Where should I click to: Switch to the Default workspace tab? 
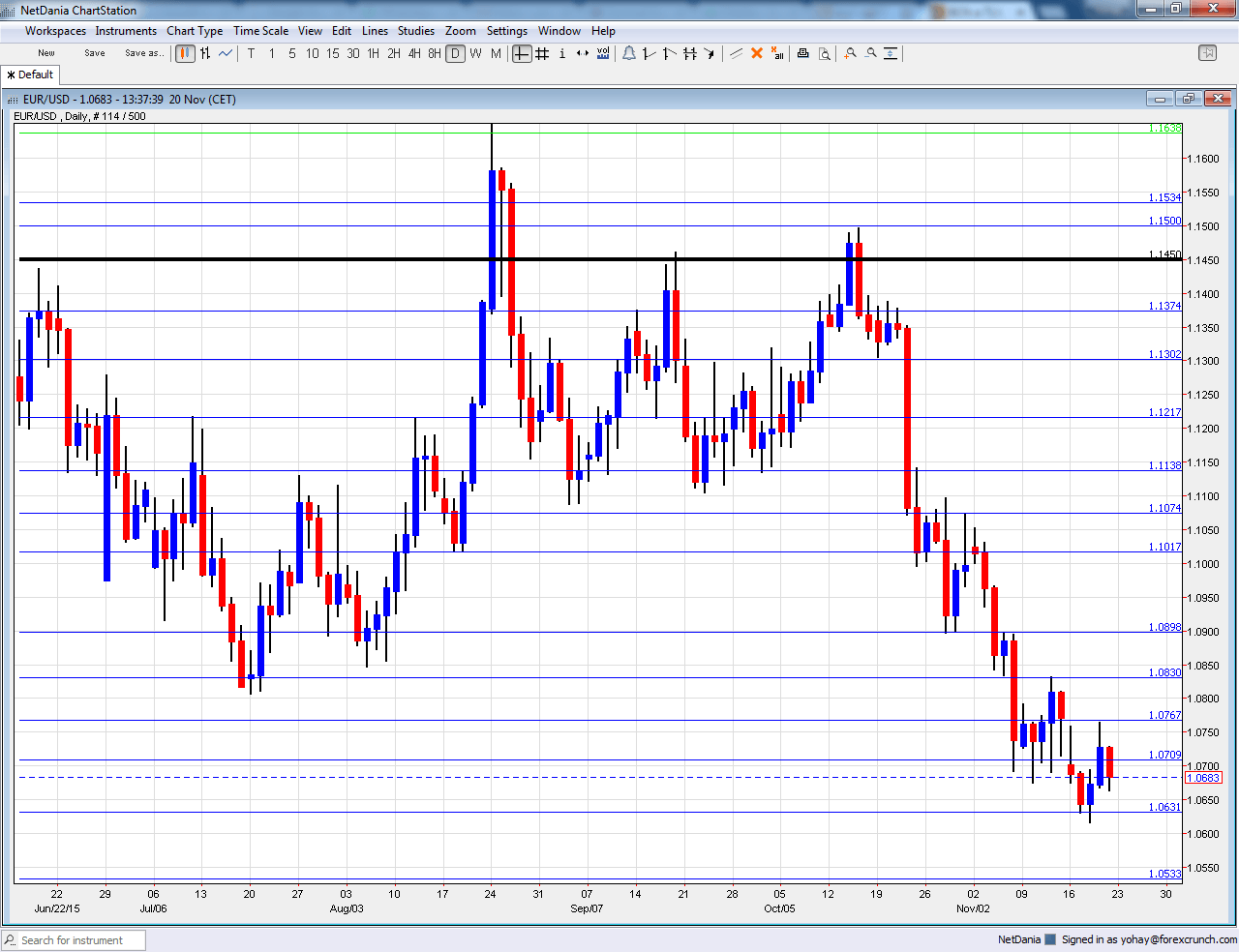coord(29,74)
